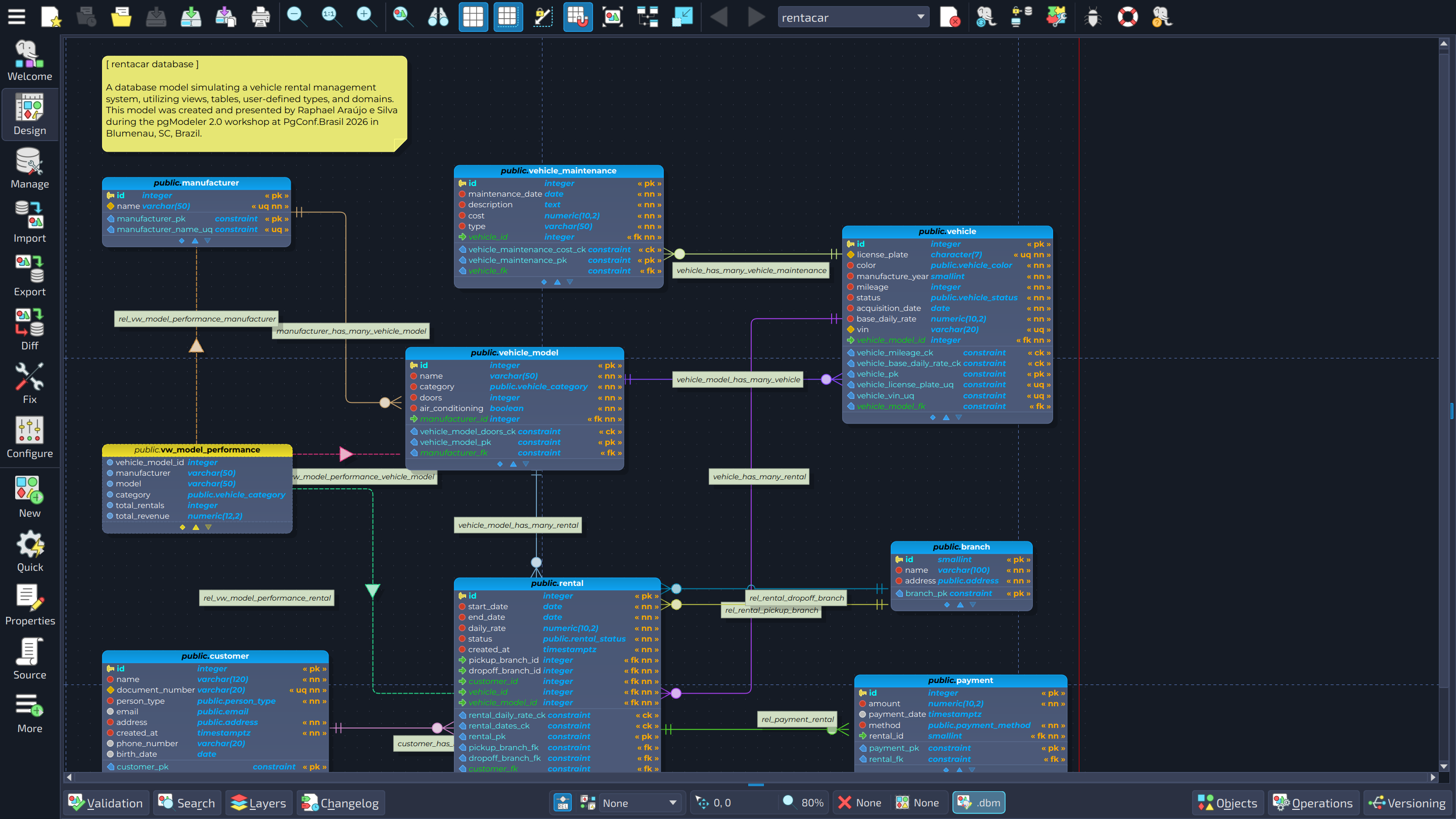Click the .dbm file button
This screenshot has height=819, width=1456.
click(979, 803)
